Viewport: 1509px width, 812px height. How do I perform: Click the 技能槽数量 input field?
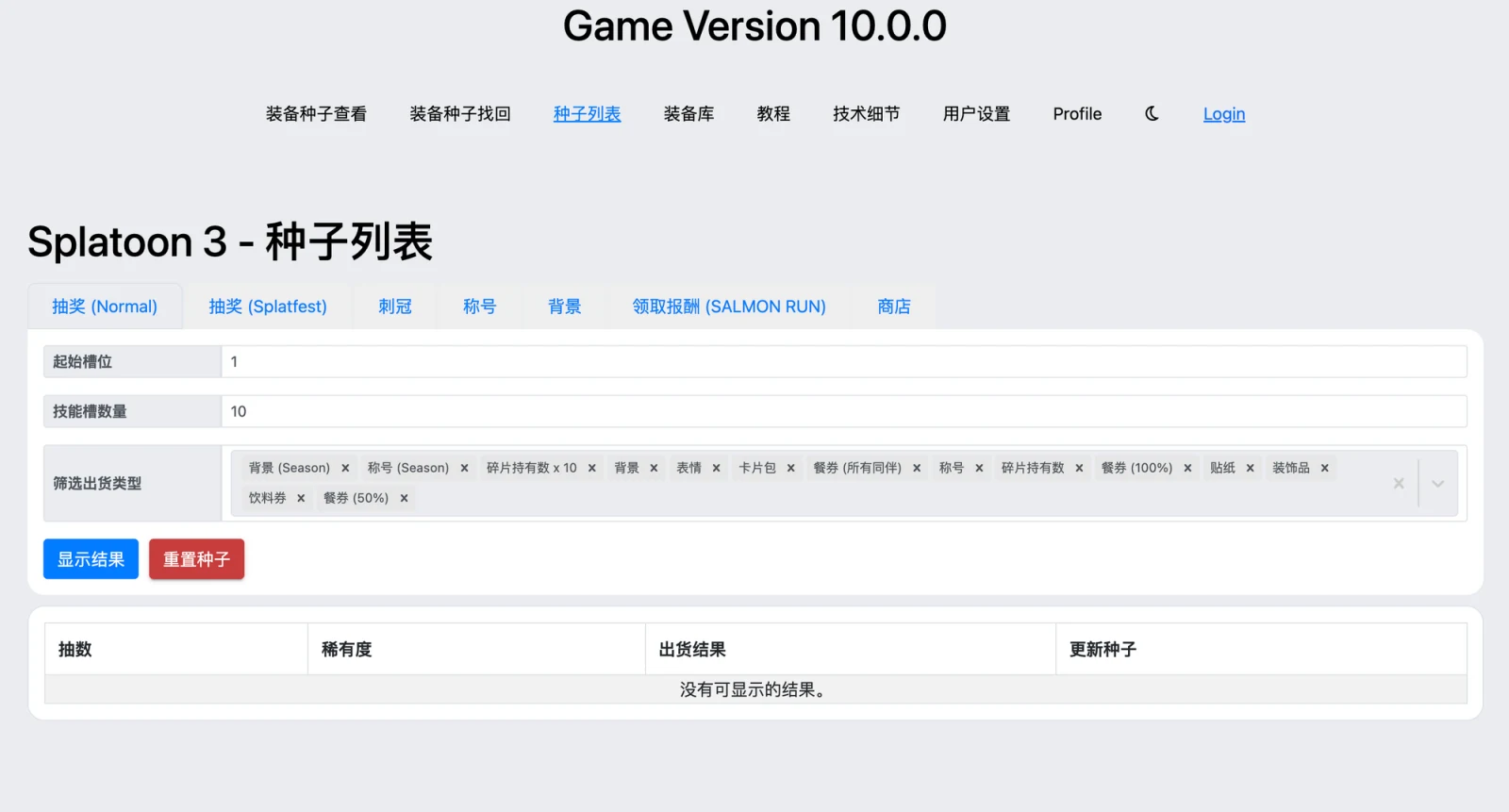[844, 411]
